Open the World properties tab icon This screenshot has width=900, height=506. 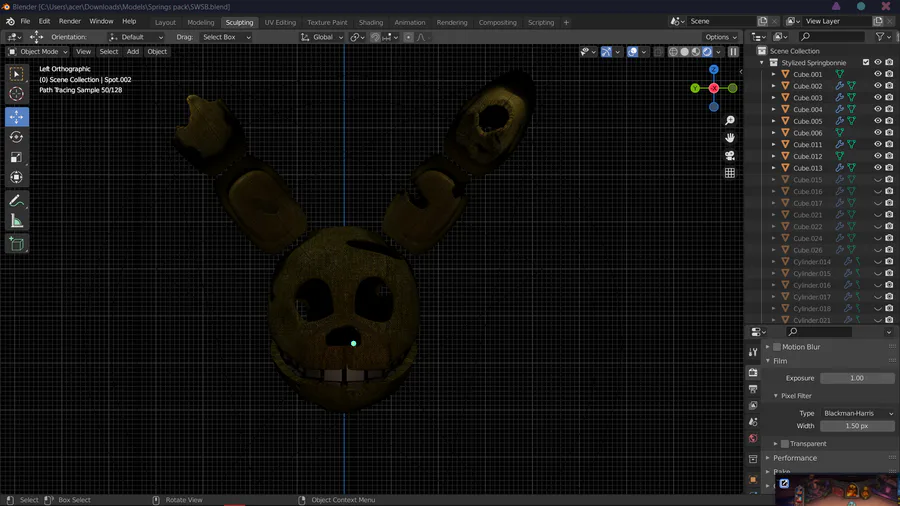pyautogui.click(x=753, y=439)
